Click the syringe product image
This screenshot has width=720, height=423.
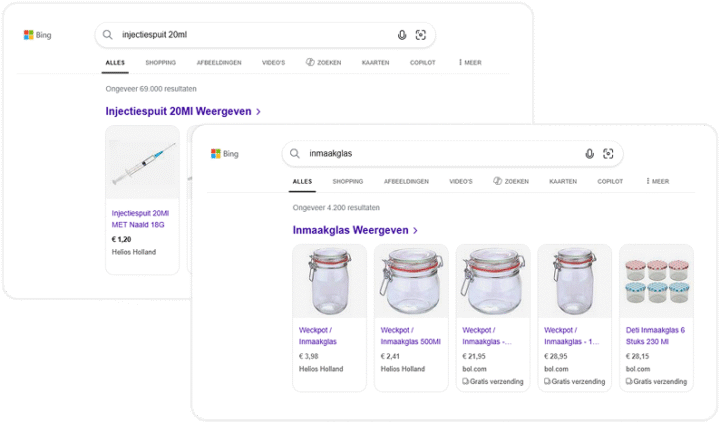click(142, 162)
